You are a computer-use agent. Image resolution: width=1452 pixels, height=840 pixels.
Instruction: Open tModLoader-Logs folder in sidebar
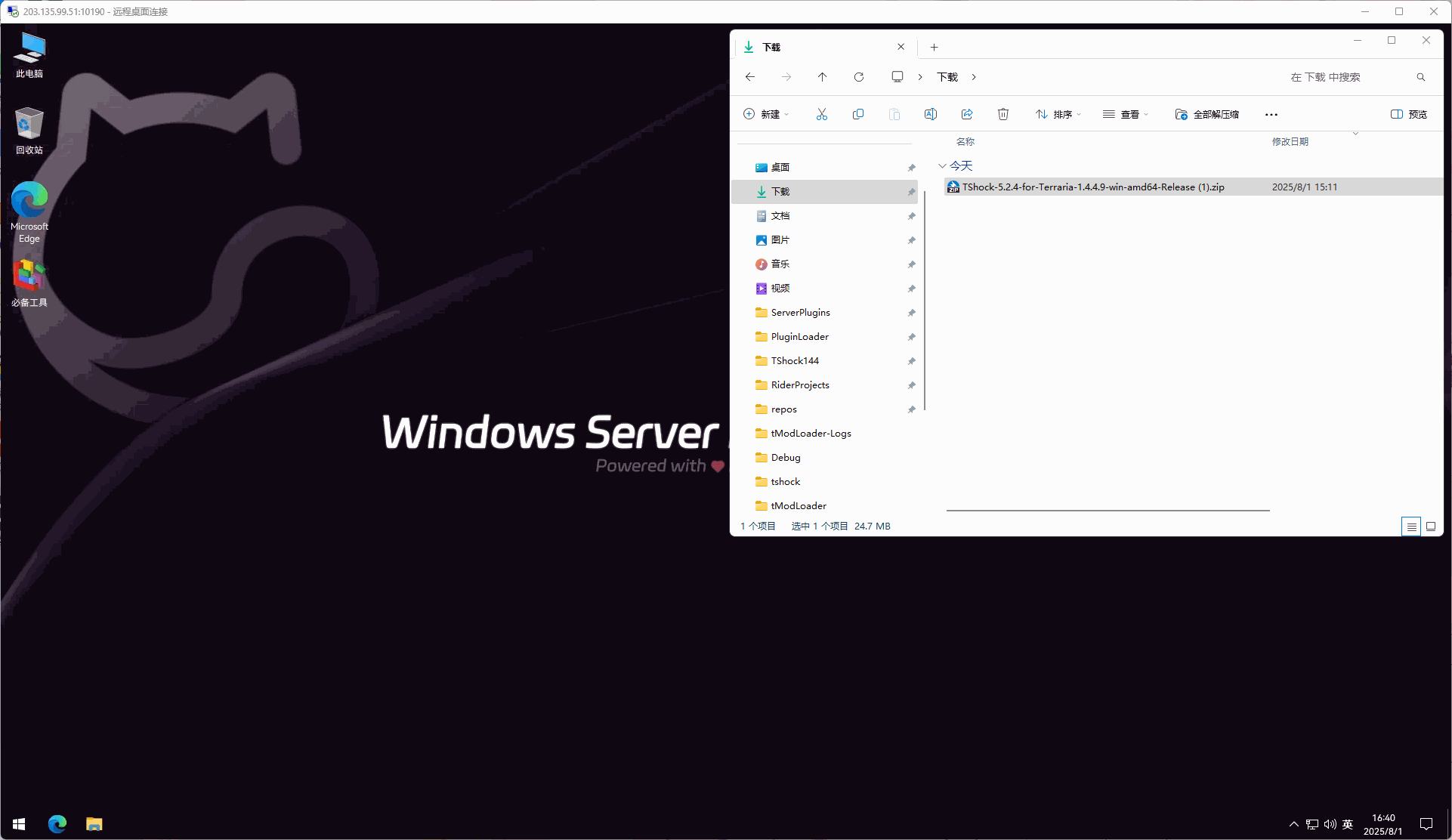click(825, 434)
